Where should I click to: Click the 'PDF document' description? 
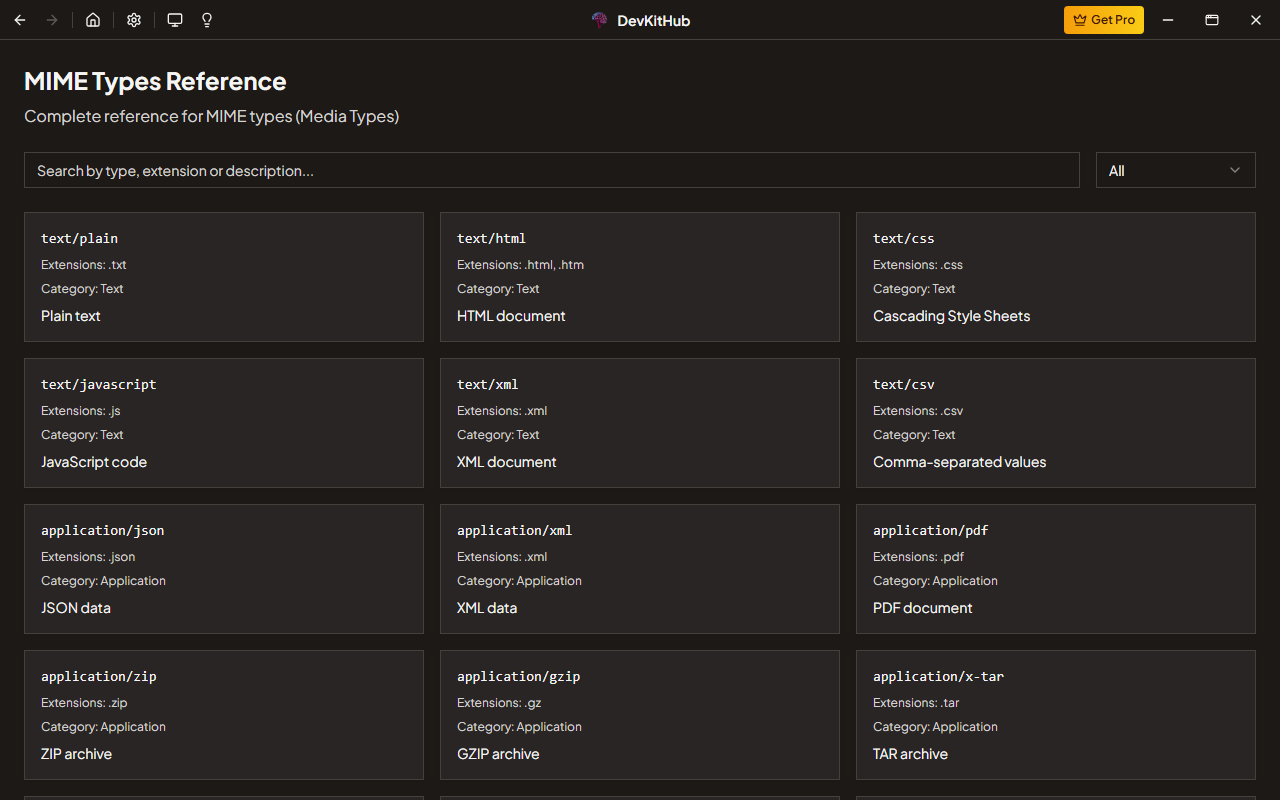[x=923, y=608]
